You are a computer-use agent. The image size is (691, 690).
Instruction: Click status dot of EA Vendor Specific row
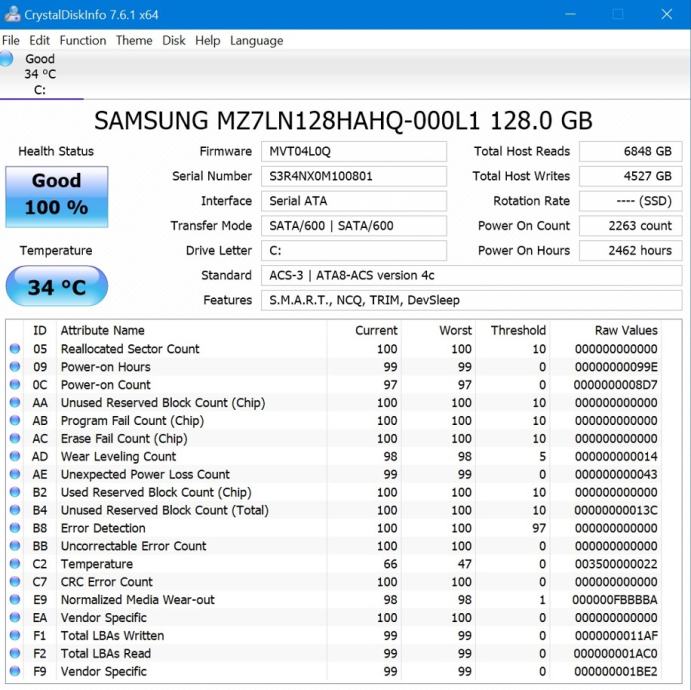click(15, 617)
